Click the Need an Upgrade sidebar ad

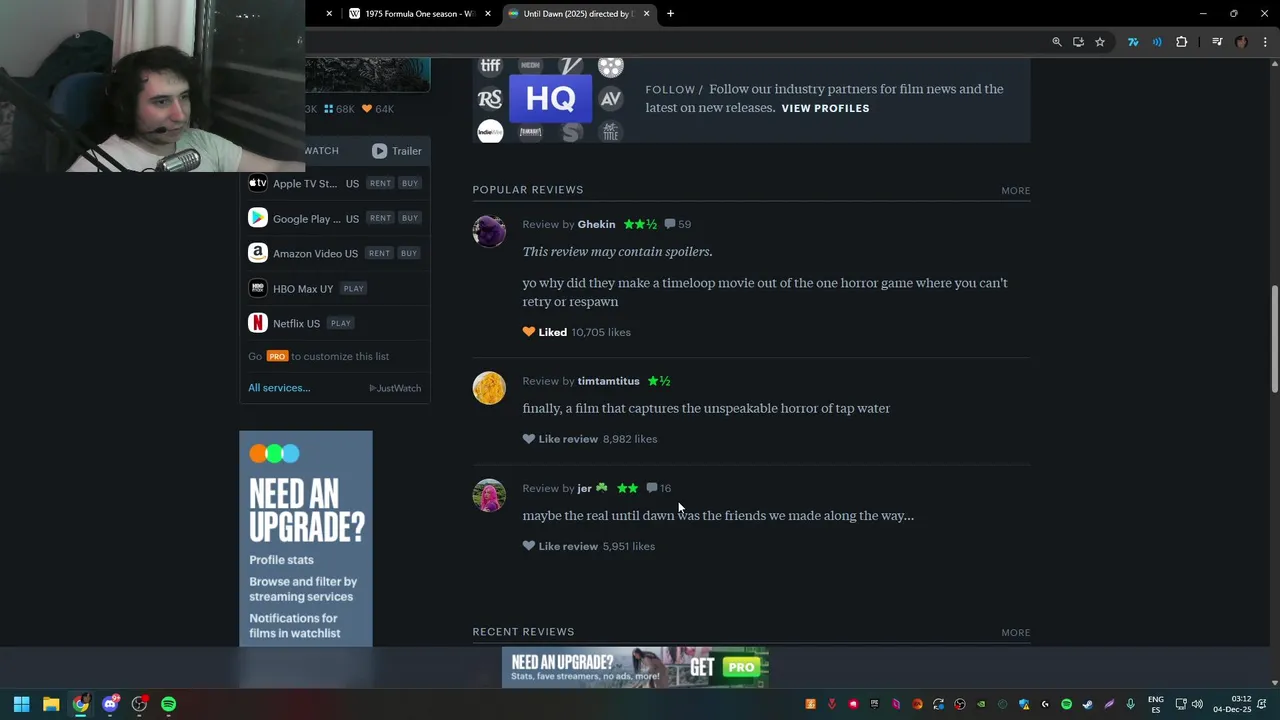[306, 538]
